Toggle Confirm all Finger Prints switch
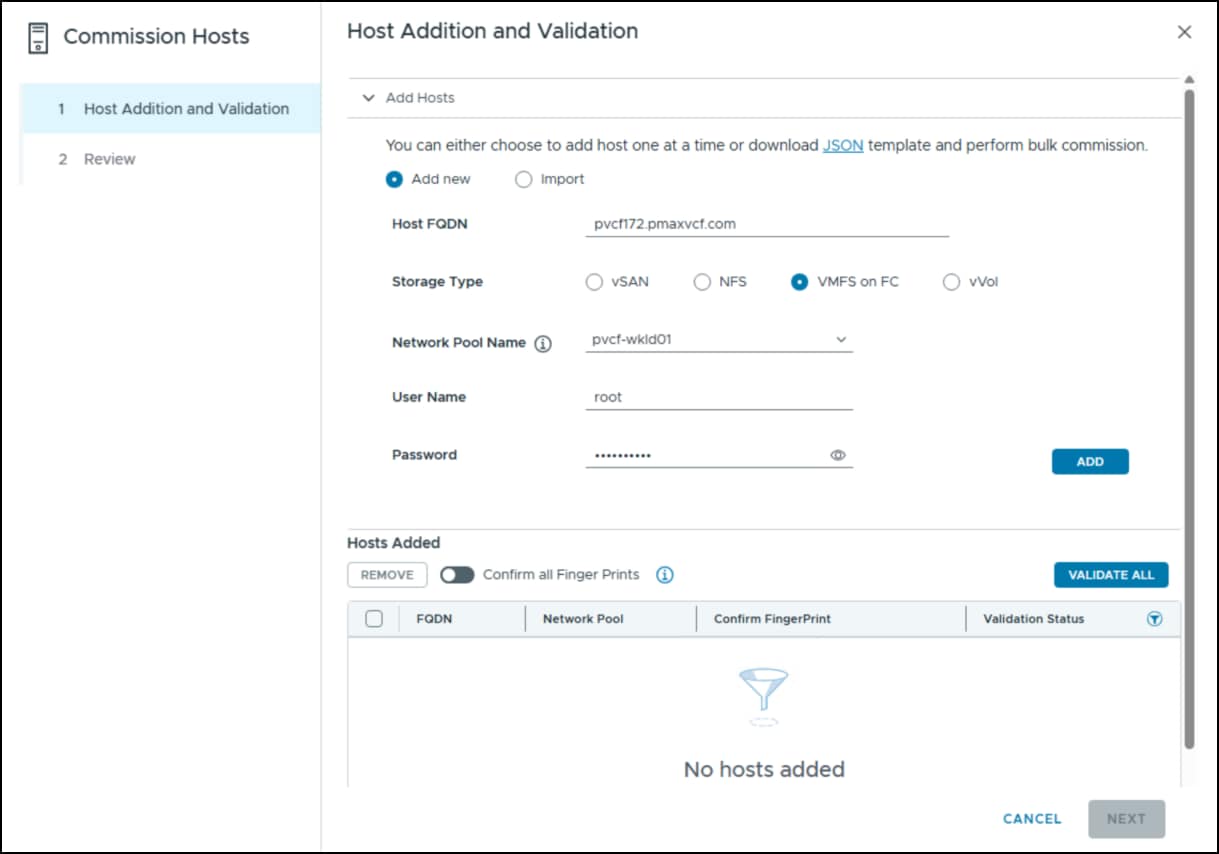1219x854 pixels. click(x=457, y=575)
